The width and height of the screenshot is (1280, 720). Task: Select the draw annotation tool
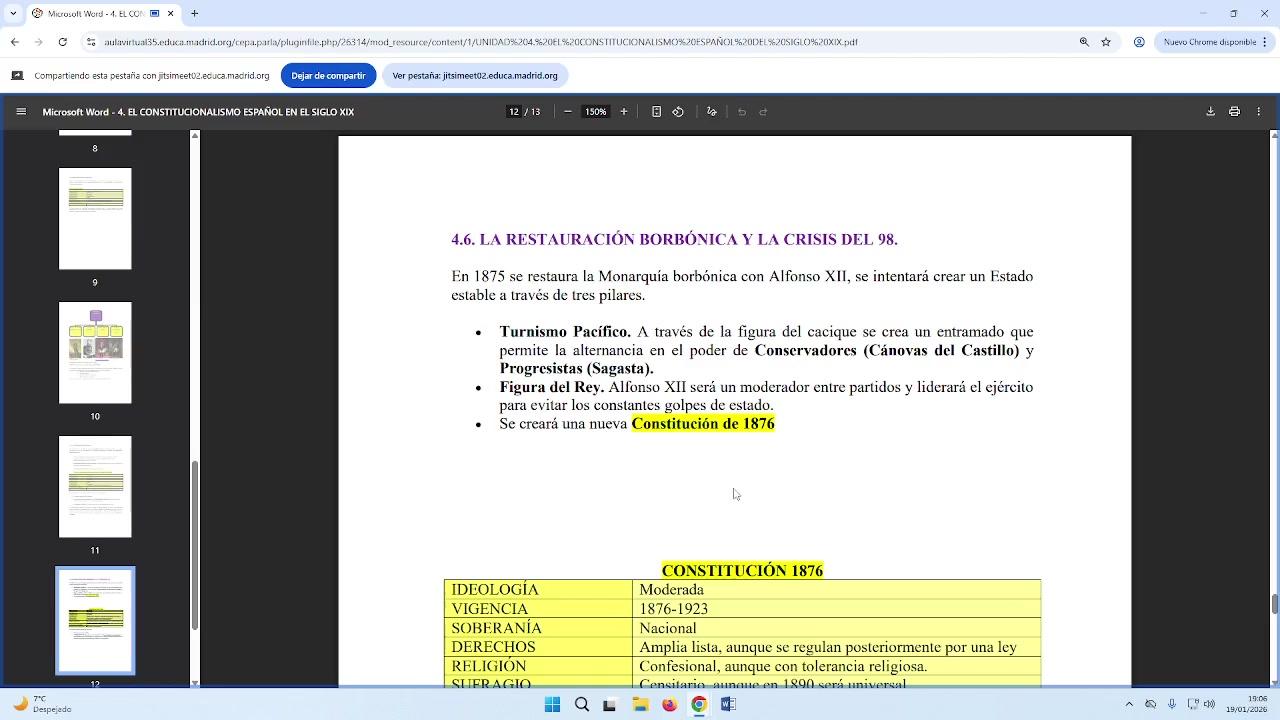pyautogui.click(x=711, y=112)
